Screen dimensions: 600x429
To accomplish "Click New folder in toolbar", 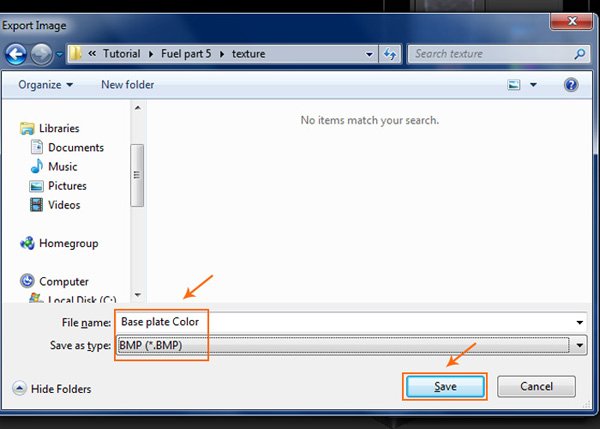I will click(127, 85).
